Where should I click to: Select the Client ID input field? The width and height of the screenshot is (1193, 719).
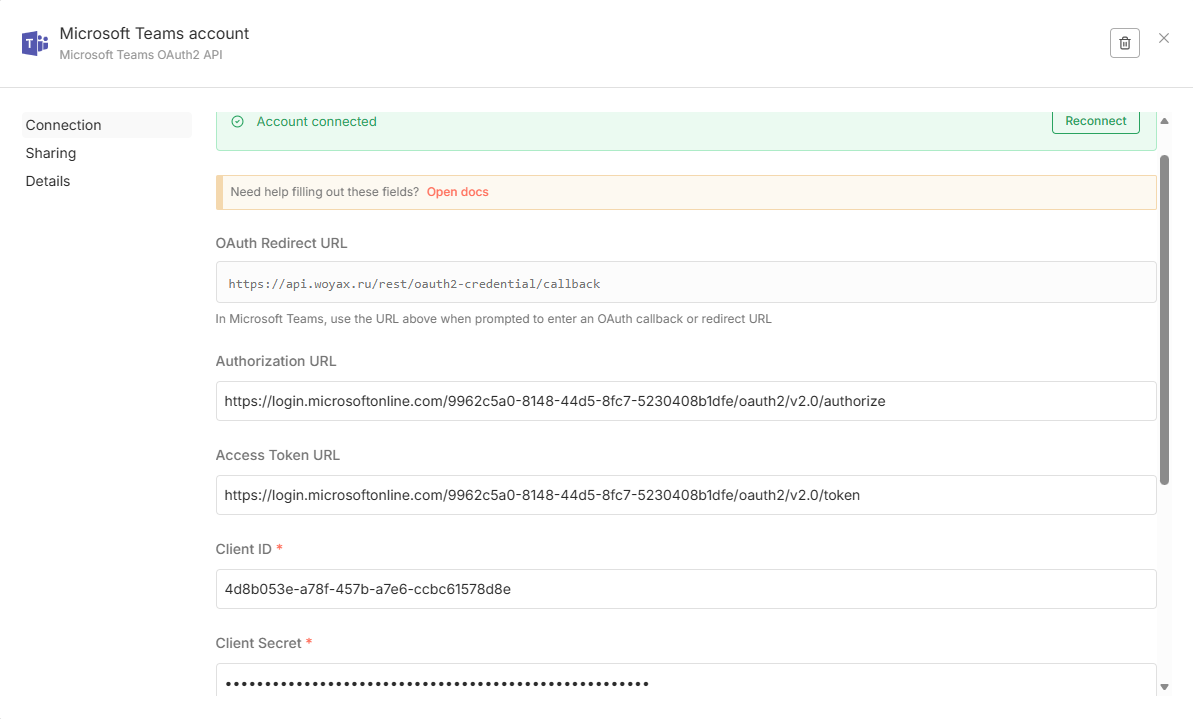click(x=685, y=589)
